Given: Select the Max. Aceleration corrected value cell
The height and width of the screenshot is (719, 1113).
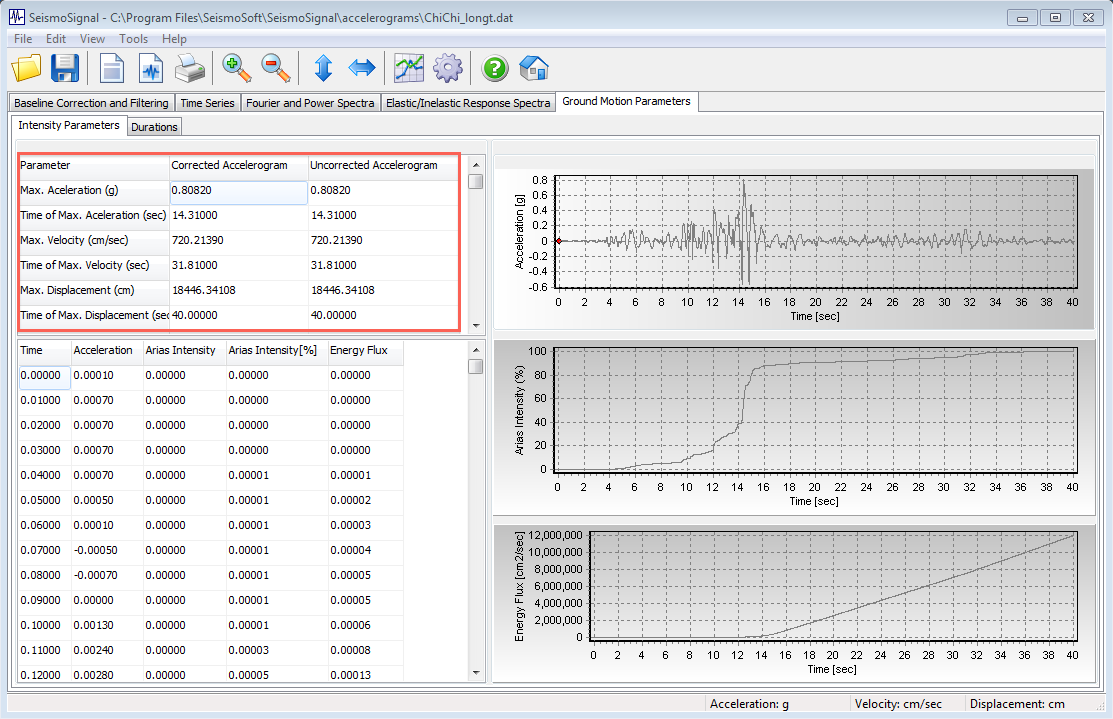Looking at the screenshot, I should pos(238,190).
